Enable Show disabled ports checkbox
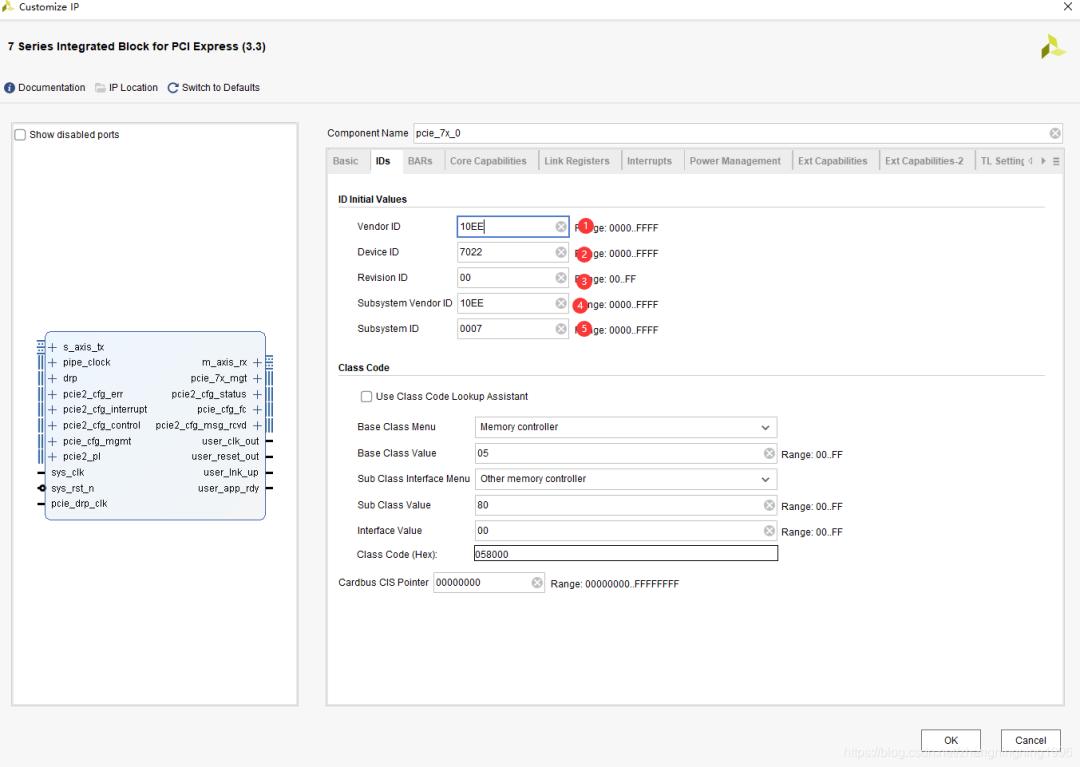 pyautogui.click(x=21, y=135)
